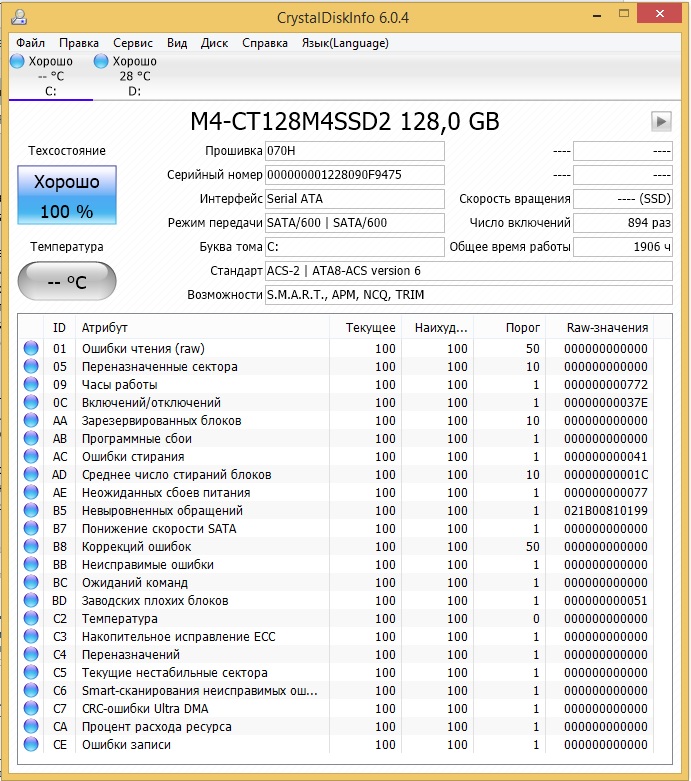This screenshot has width=691, height=781.
Task: Click raw value 0000000037E
Action: pyautogui.click(x=605, y=402)
